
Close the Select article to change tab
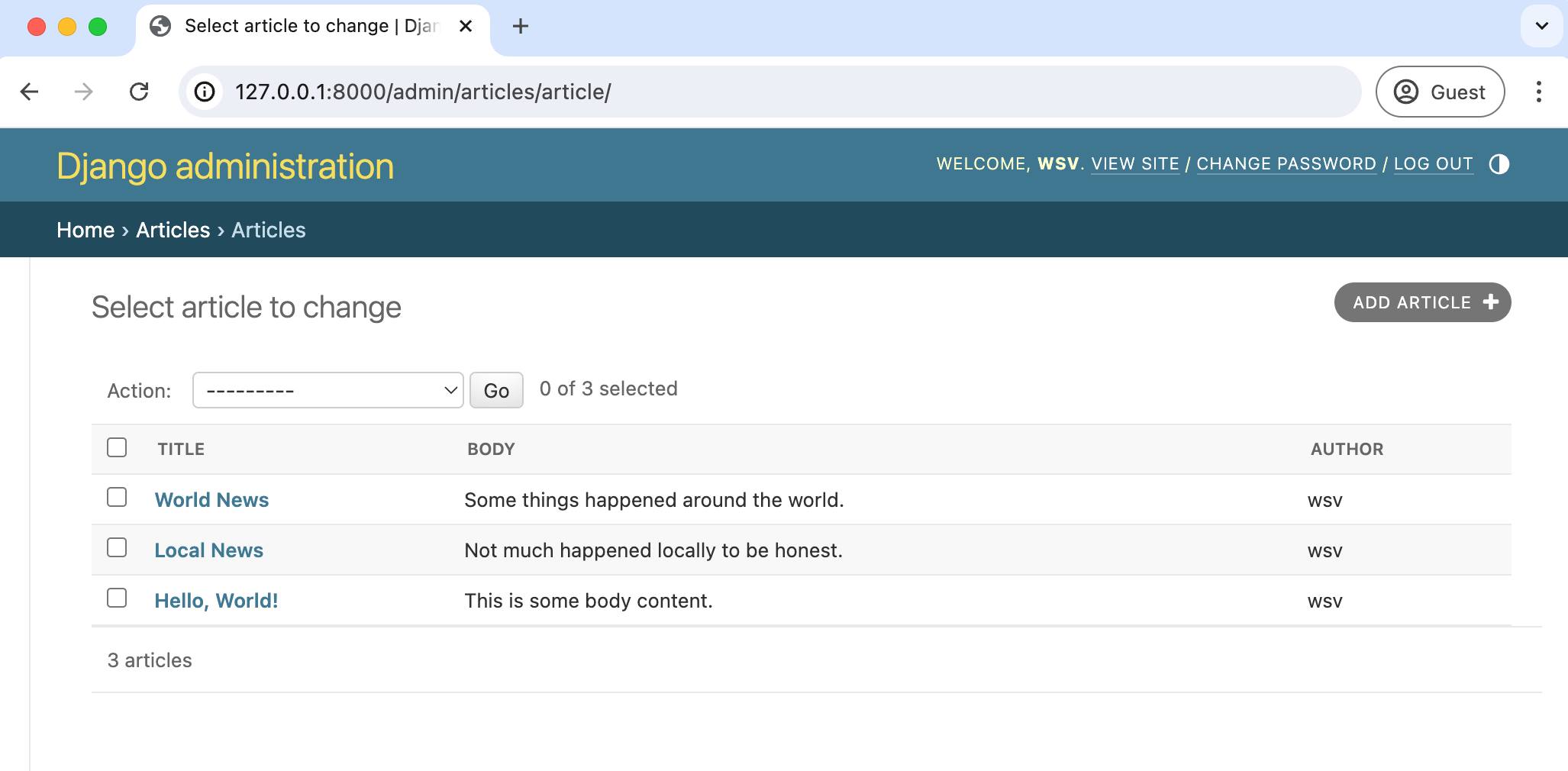[466, 26]
